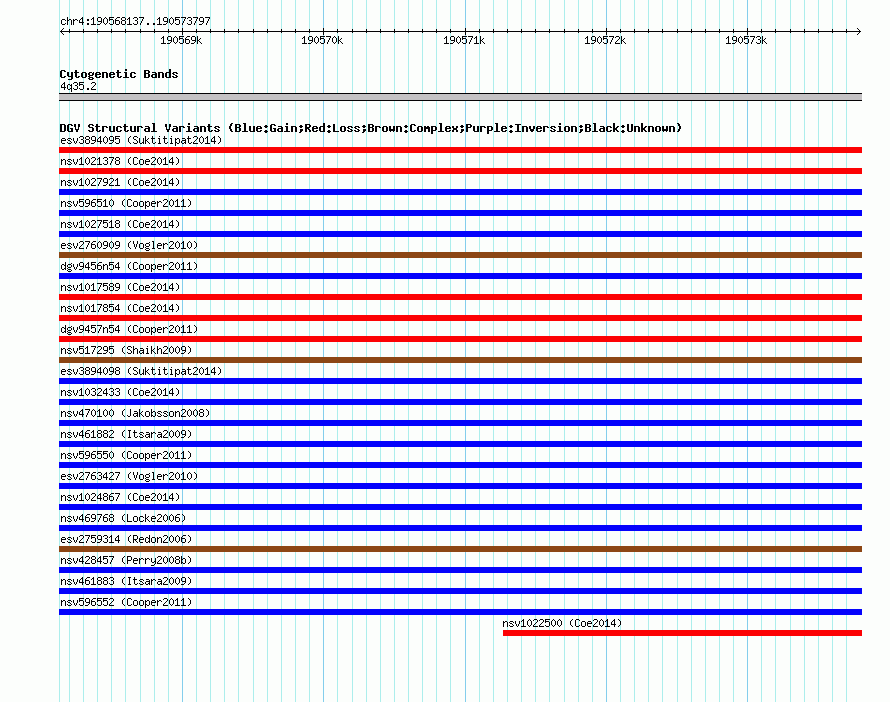This screenshot has width=890, height=702.
Task: Click the nsv517295 (Shaikh2009) label
Action: coord(126,350)
